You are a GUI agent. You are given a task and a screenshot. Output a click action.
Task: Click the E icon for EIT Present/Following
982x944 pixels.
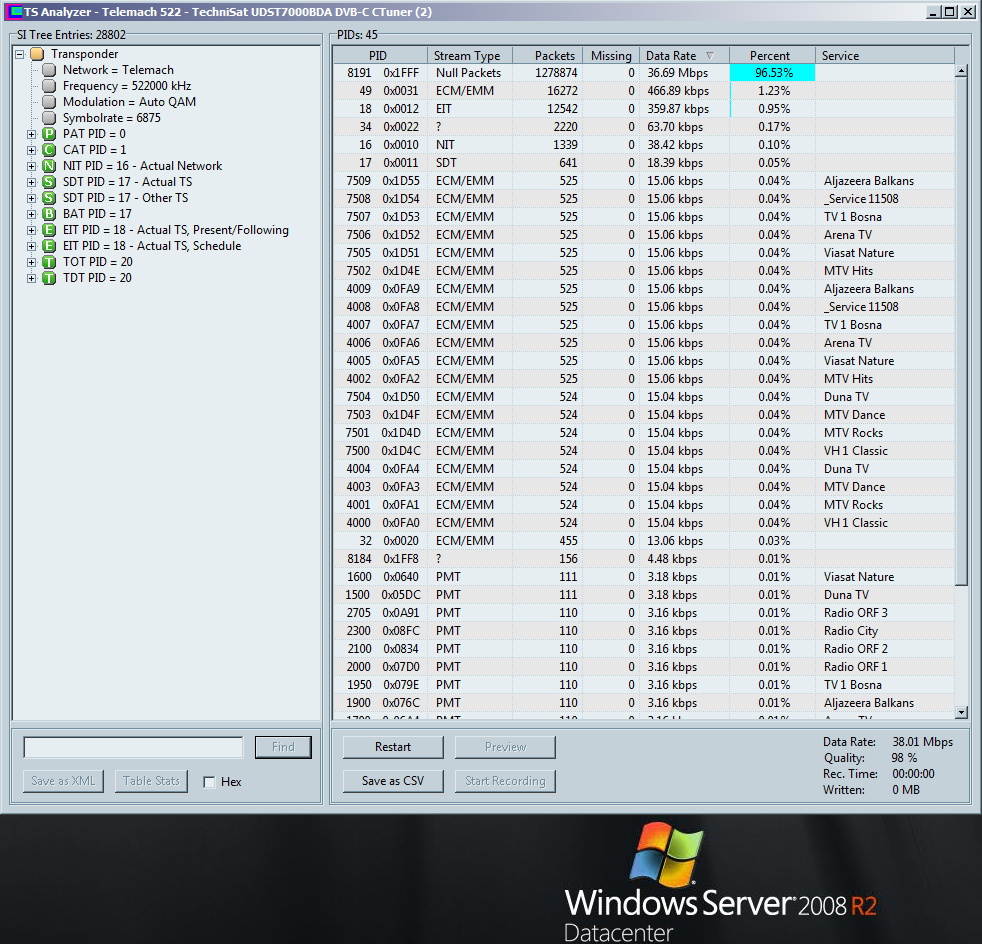coord(49,230)
